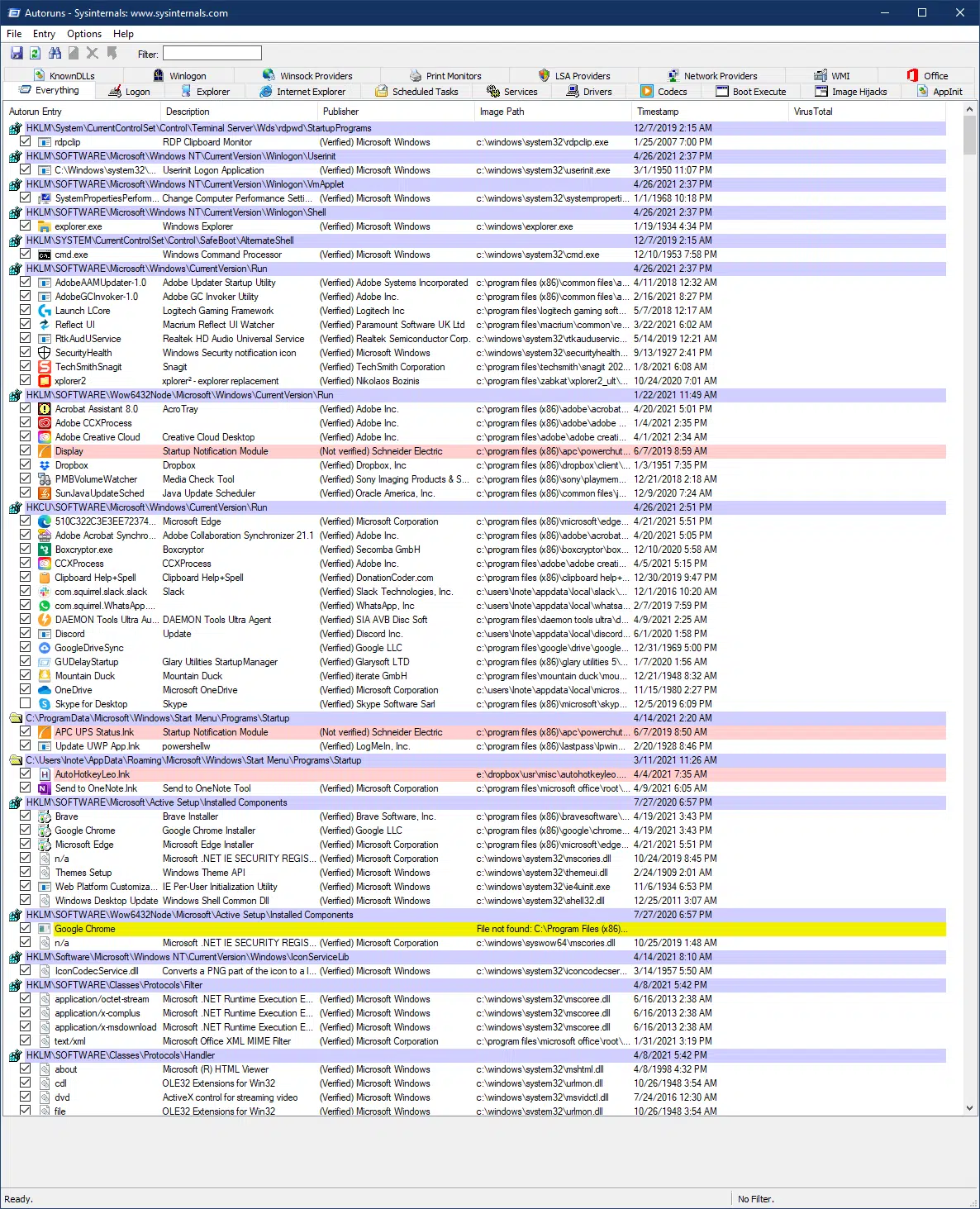The width and height of the screenshot is (980, 1209).
Task: Click the Reflect UI entry icon
Action: click(x=45, y=325)
